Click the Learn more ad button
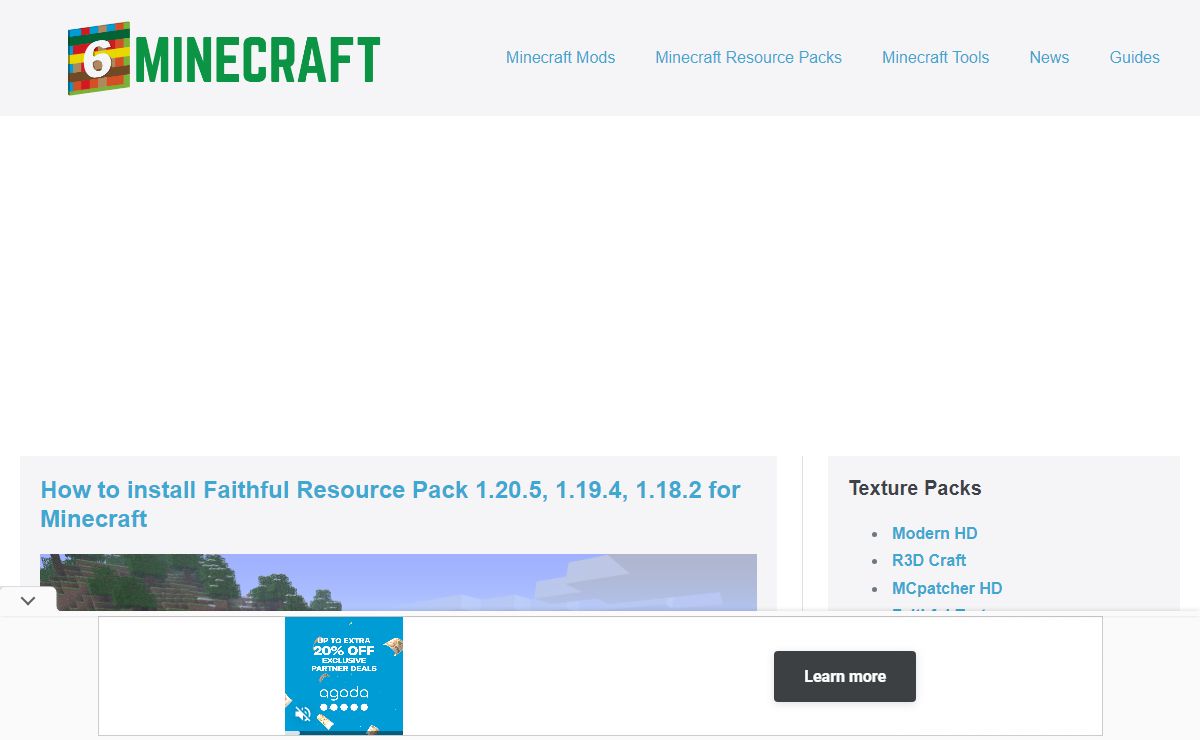 click(845, 676)
